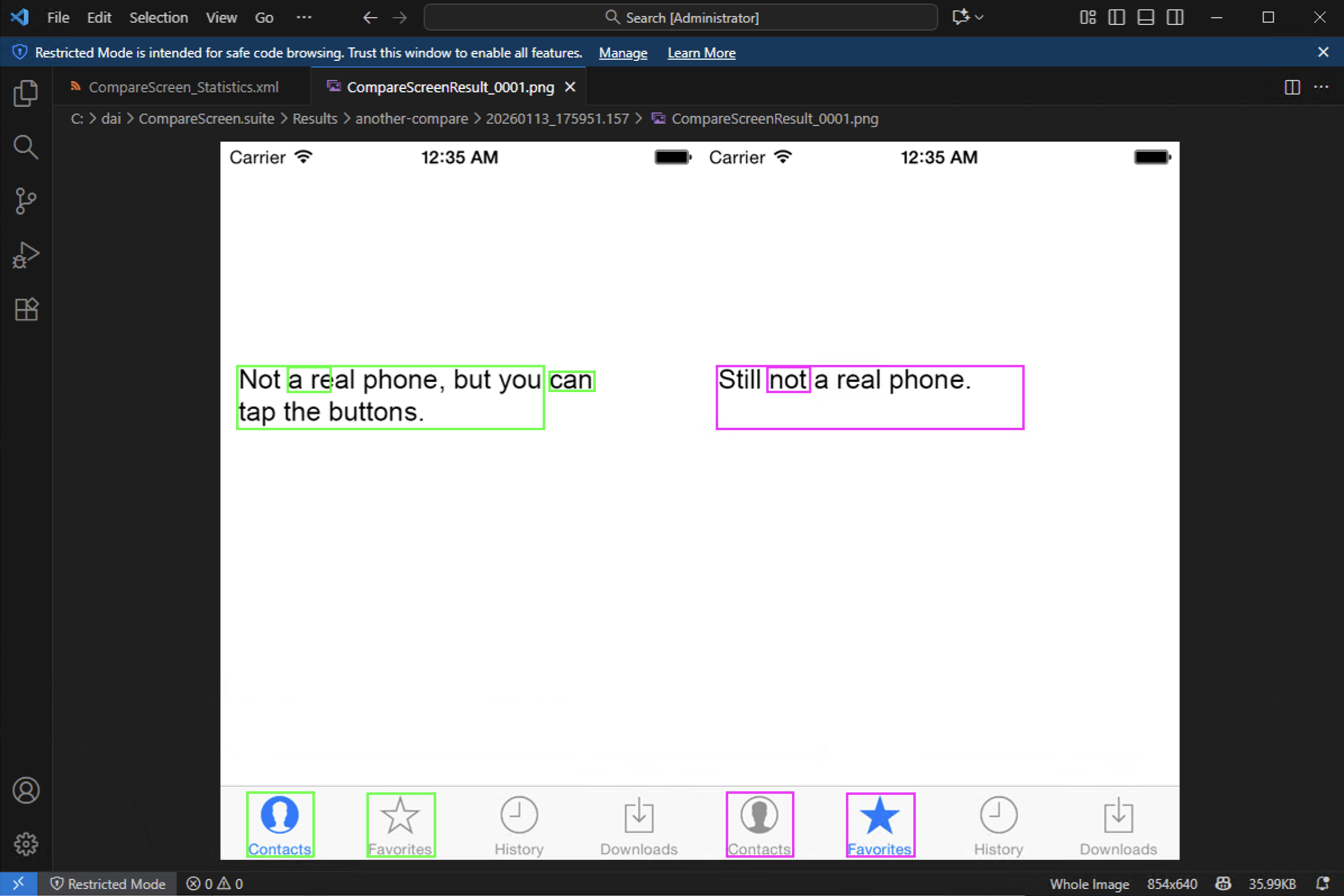This screenshot has width=1344, height=896.
Task: Click the Accounts icon in the sidebar
Action: point(26,790)
